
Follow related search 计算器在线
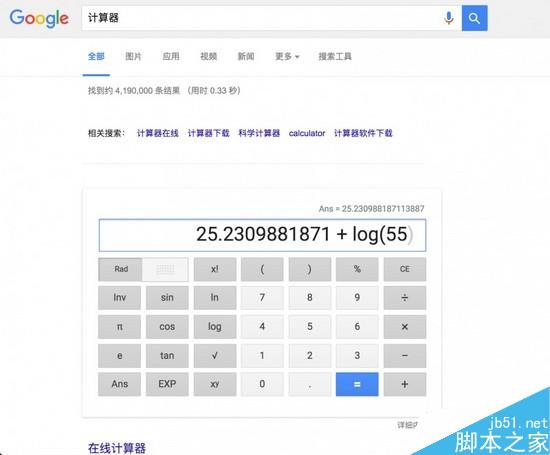(158, 133)
